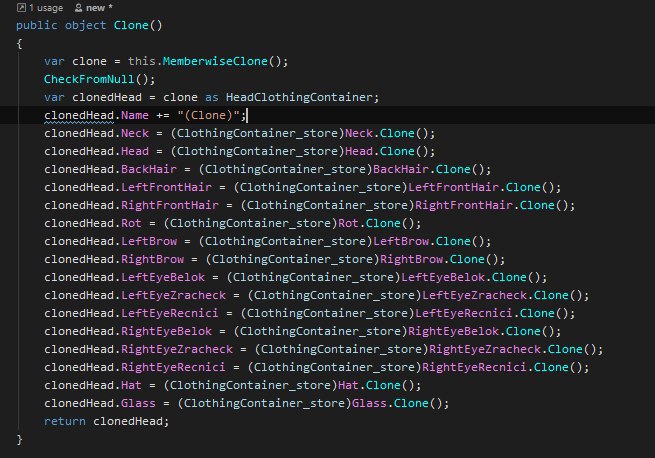Viewport: 655px width, 458px height.
Task: Click the opening brace of Clone method
Action: tap(19, 43)
